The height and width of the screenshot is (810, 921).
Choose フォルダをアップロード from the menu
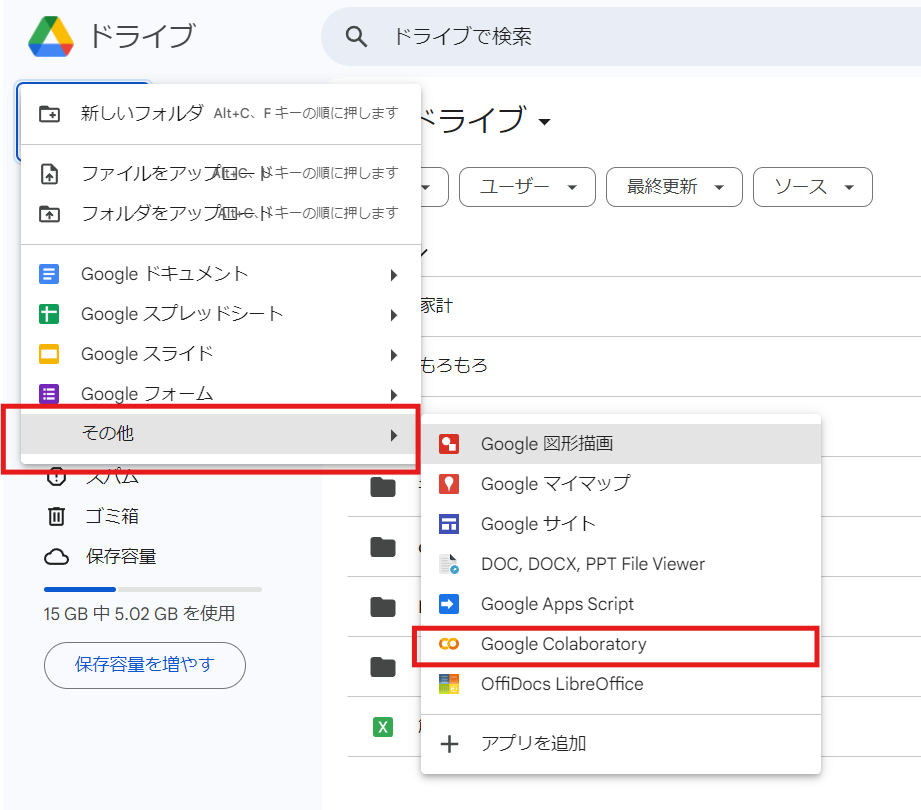(221, 214)
